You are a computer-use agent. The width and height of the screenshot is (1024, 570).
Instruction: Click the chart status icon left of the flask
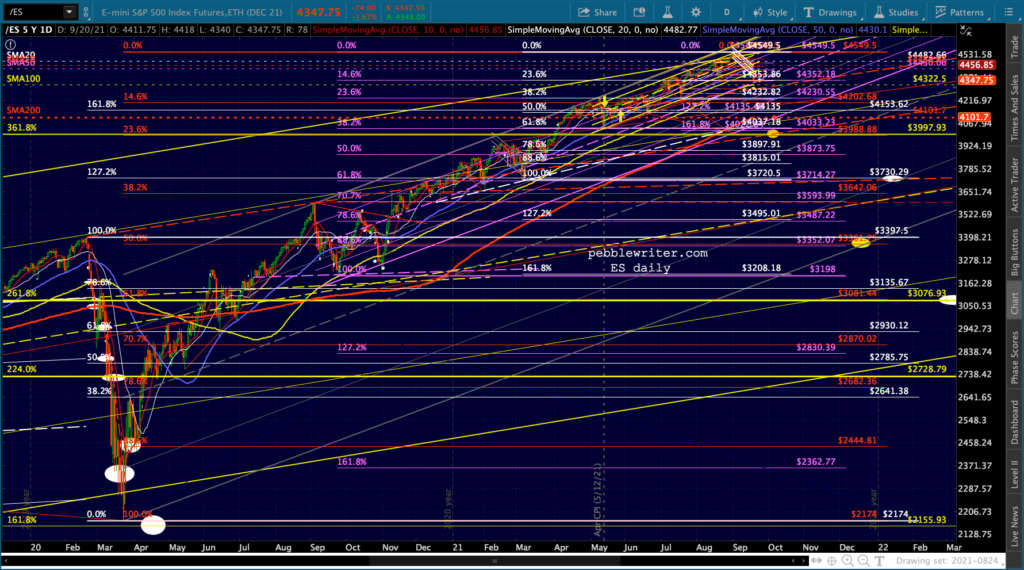[x=639, y=12]
